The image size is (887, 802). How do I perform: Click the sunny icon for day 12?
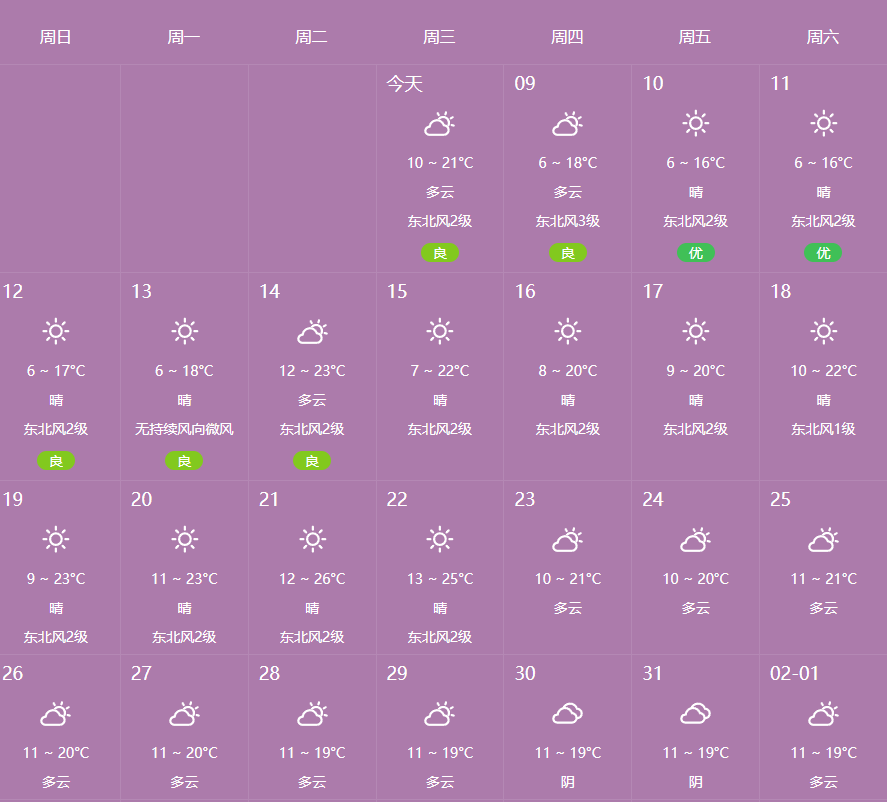pyautogui.click(x=55, y=331)
